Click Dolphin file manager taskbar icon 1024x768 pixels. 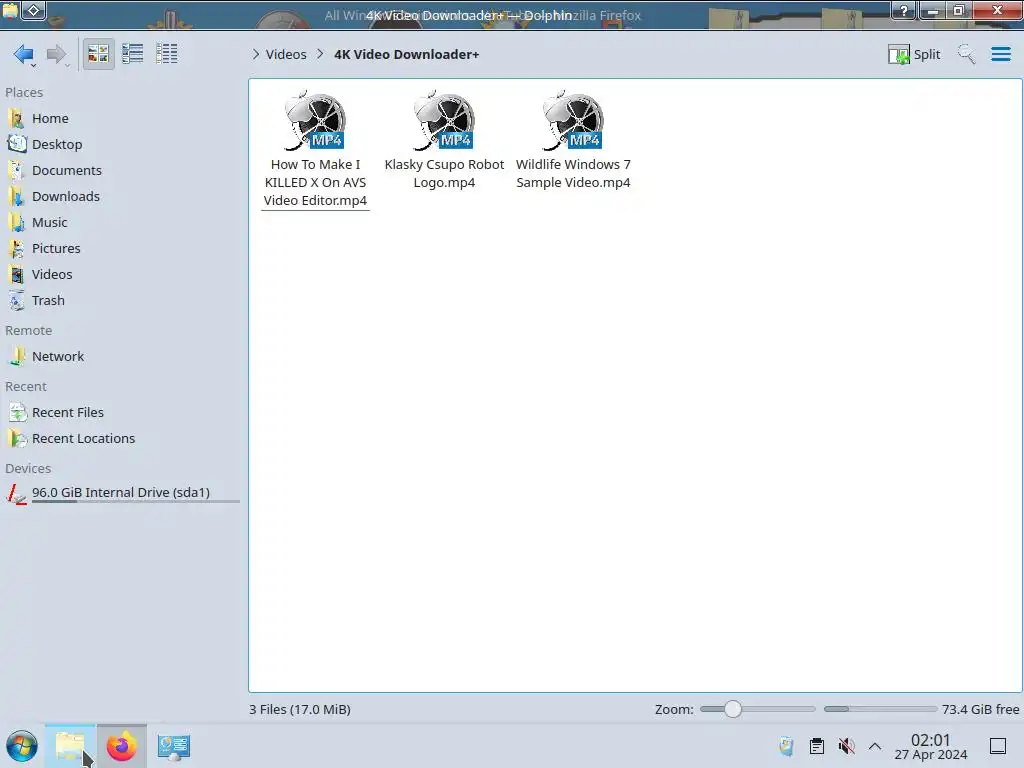[70, 746]
